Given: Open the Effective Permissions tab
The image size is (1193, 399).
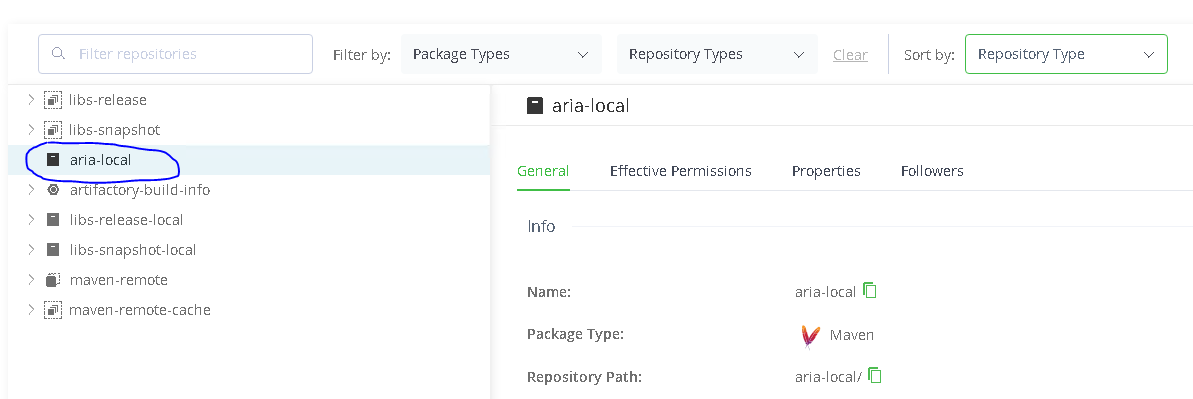Looking at the screenshot, I should (x=680, y=171).
